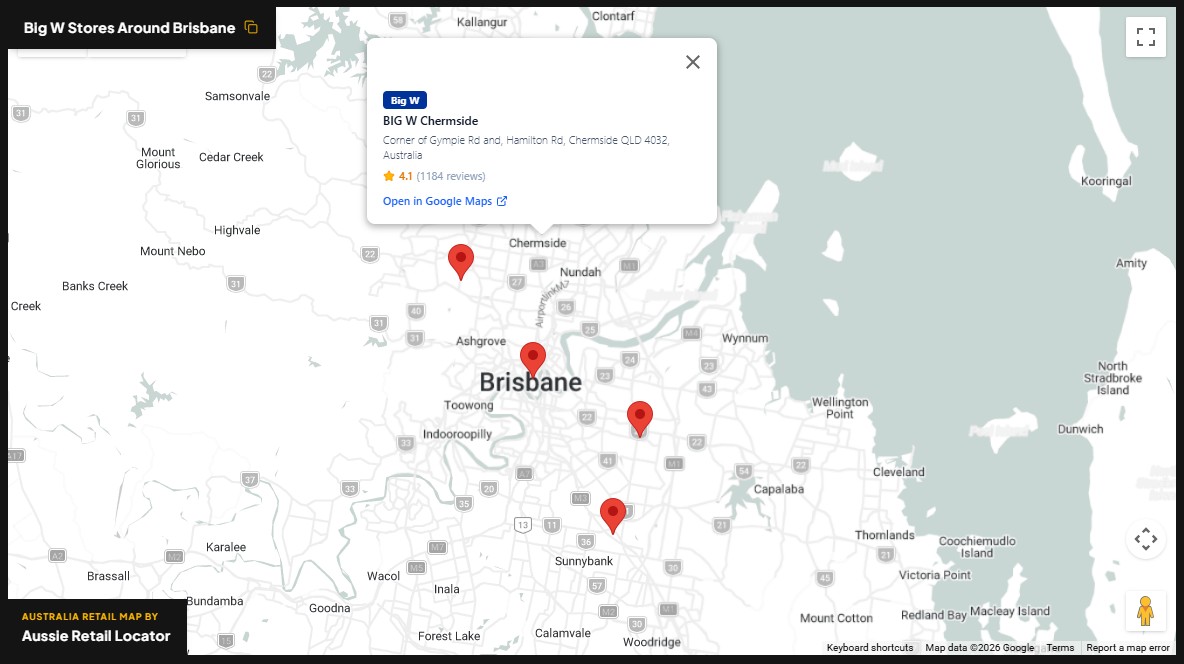1184x664 pixels.
Task: Click the Ashgrove map label
Action: tap(481, 341)
